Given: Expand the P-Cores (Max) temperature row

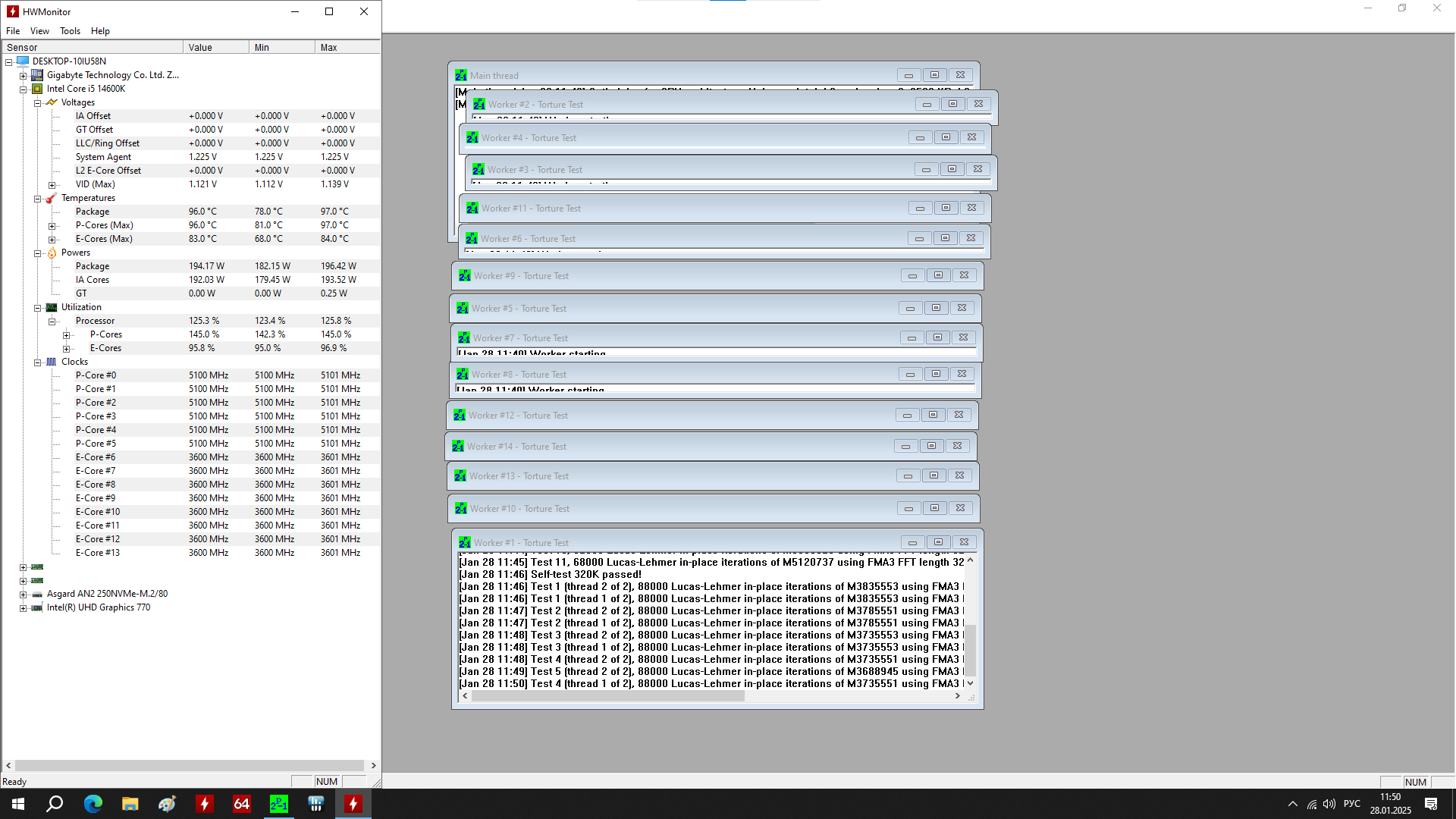Looking at the screenshot, I should coord(52,226).
